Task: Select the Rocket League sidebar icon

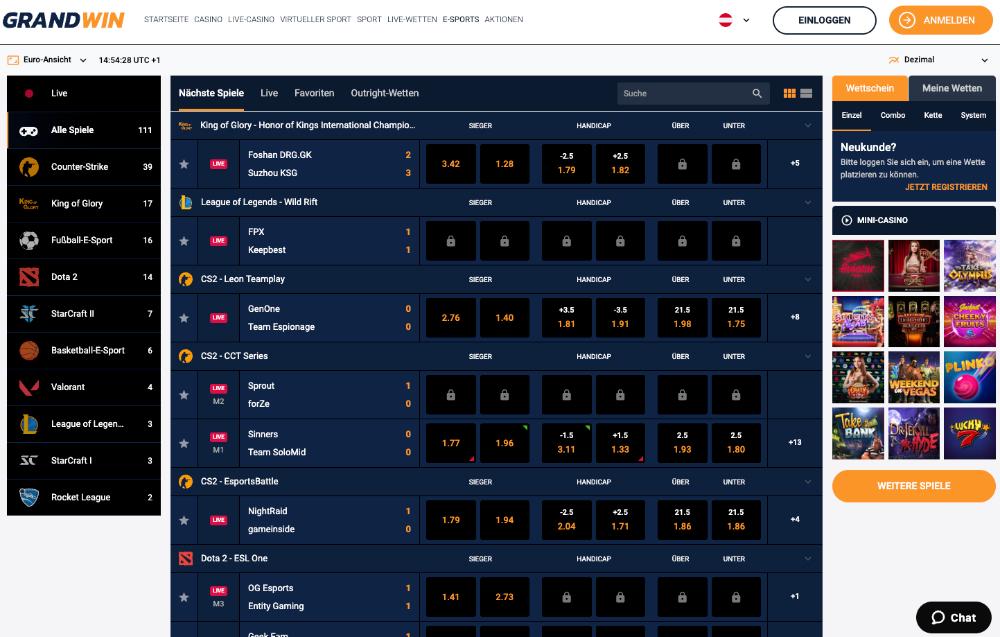Action: [29, 497]
